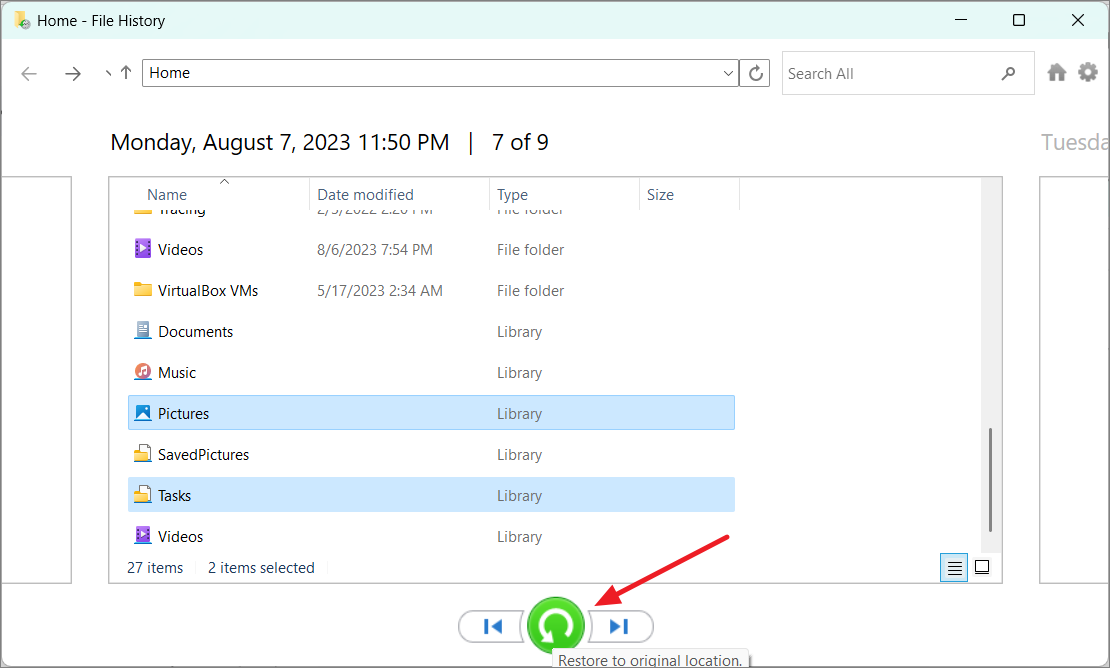Go to previous backup version
This screenshot has width=1110, height=668.
[x=493, y=626]
